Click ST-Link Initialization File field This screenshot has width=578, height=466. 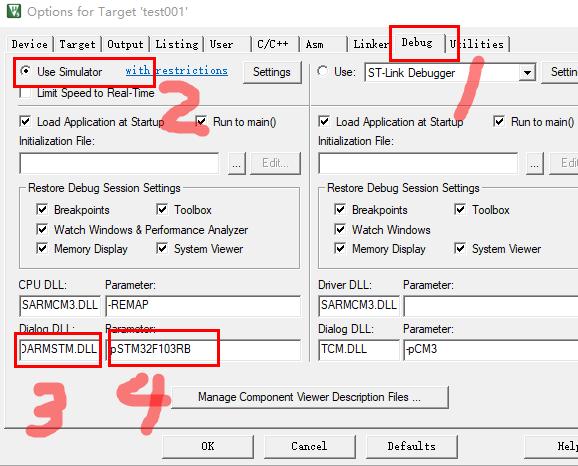pyautogui.click(x=418, y=163)
